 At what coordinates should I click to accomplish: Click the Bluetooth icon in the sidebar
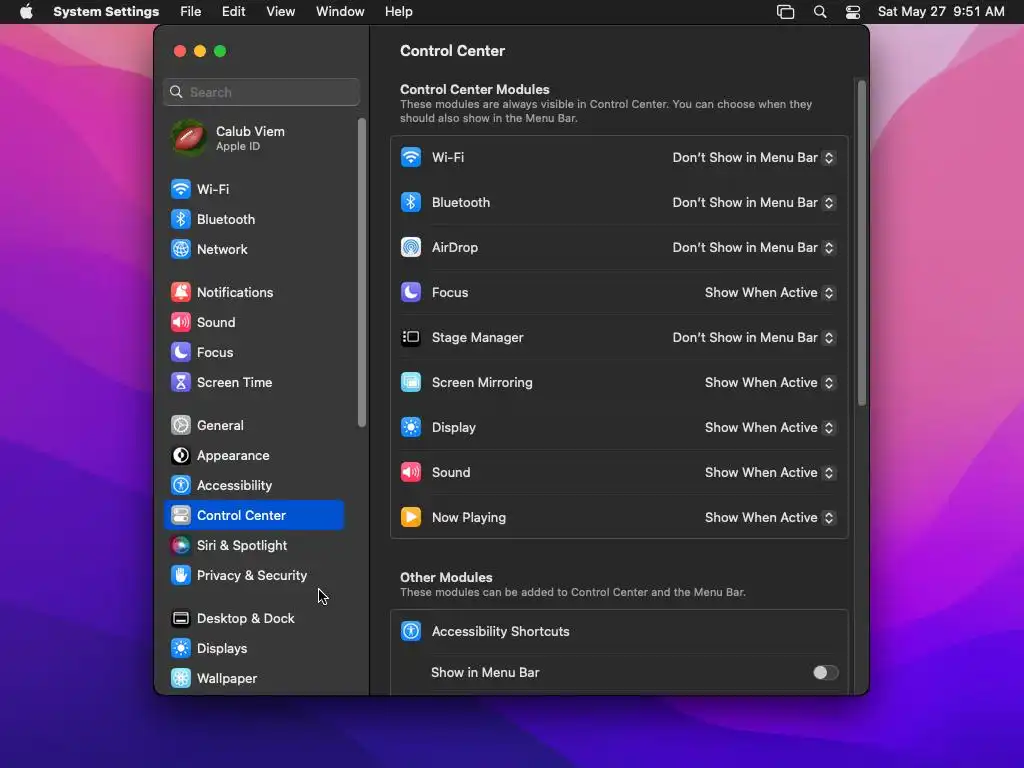(181, 219)
